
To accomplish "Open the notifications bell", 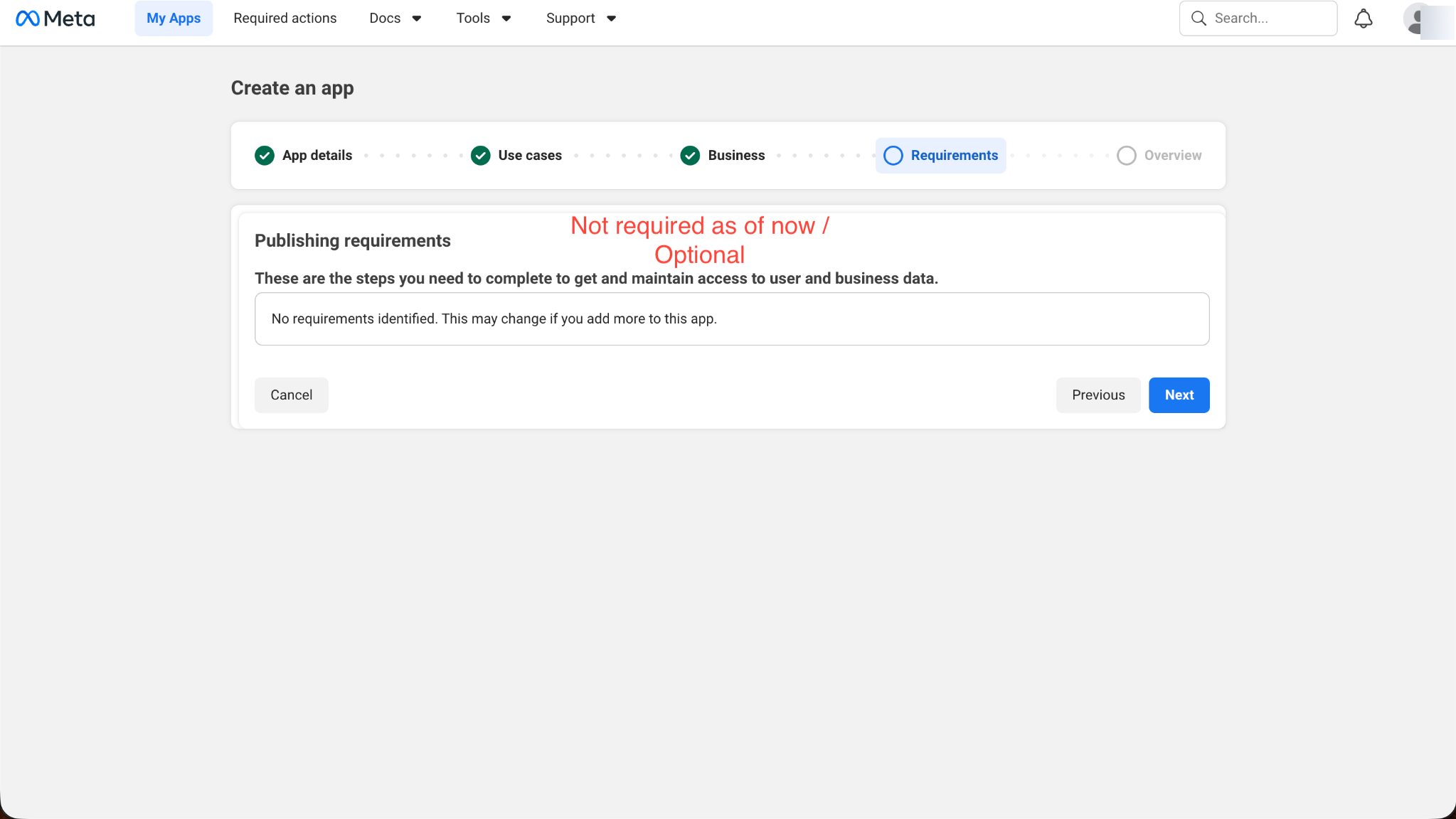I will pos(1363,18).
